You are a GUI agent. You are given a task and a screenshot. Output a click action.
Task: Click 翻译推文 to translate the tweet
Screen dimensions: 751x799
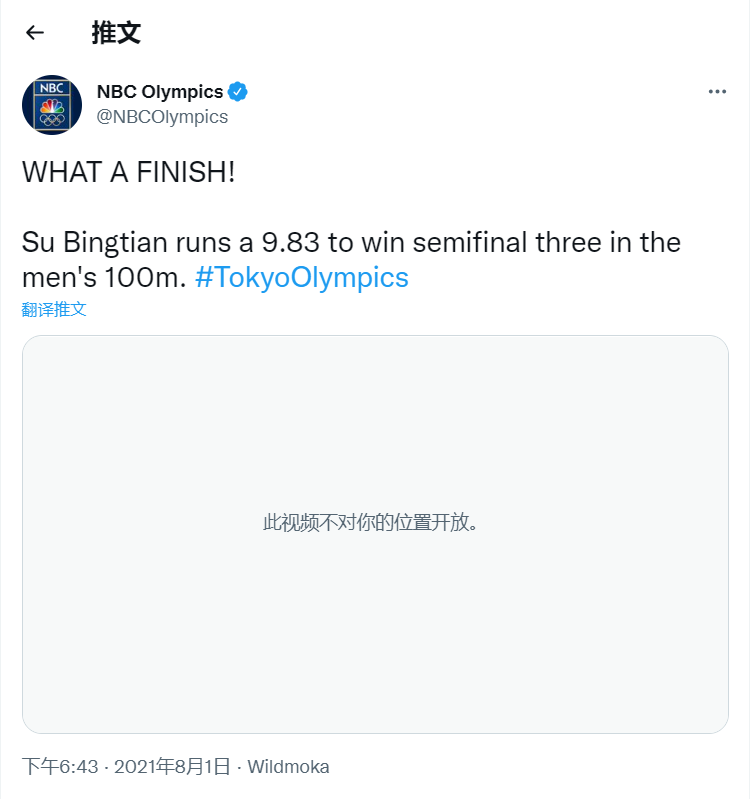pos(54,309)
